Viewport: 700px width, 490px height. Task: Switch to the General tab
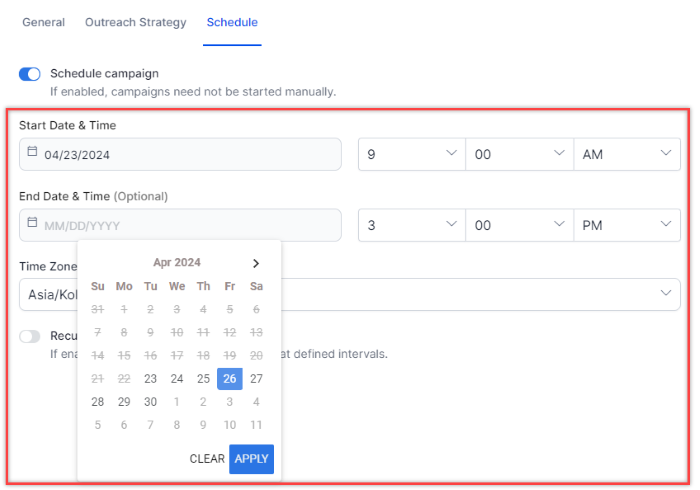click(x=43, y=22)
